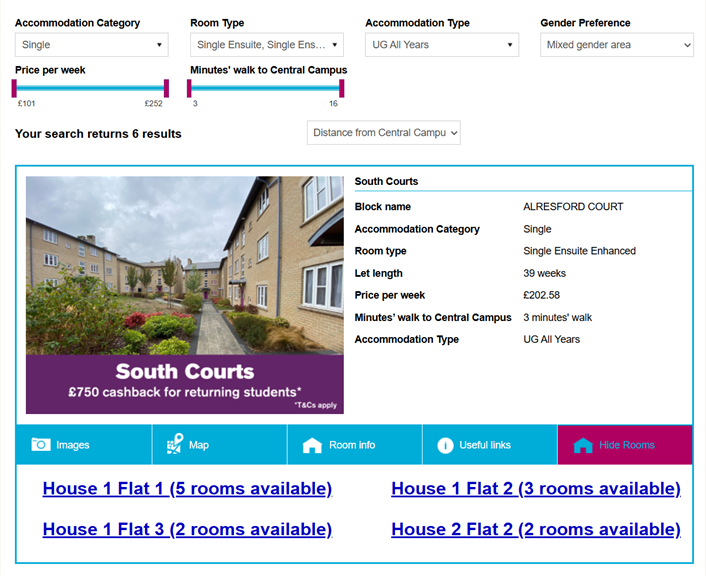Click the South Courts £750 cashback banner
The image size is (706, 576).
pyautogui.click(x=185, y=384)
